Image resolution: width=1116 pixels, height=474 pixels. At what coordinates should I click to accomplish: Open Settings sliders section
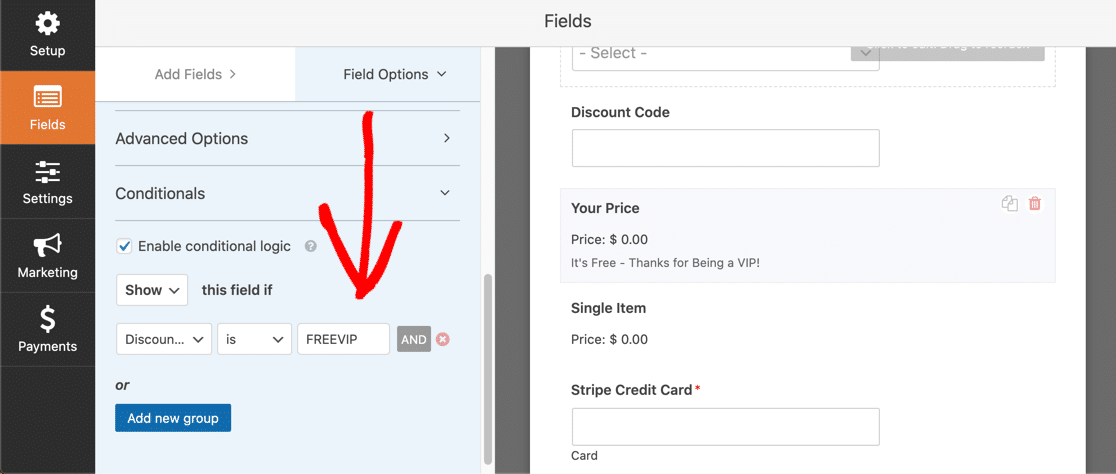[x=47, y=182]
